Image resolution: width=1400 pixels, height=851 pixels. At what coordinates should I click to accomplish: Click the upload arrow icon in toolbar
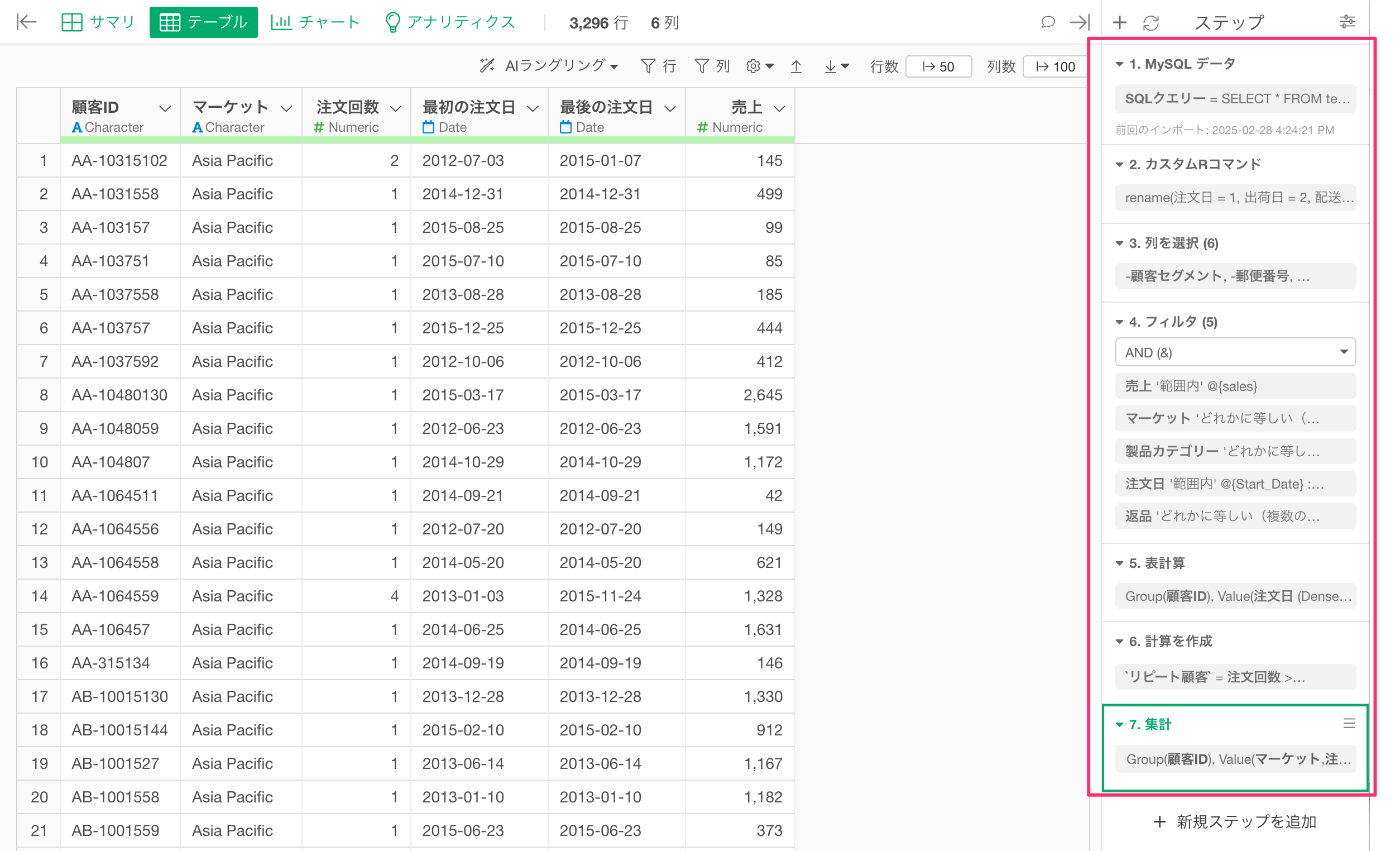click(796, 66)
